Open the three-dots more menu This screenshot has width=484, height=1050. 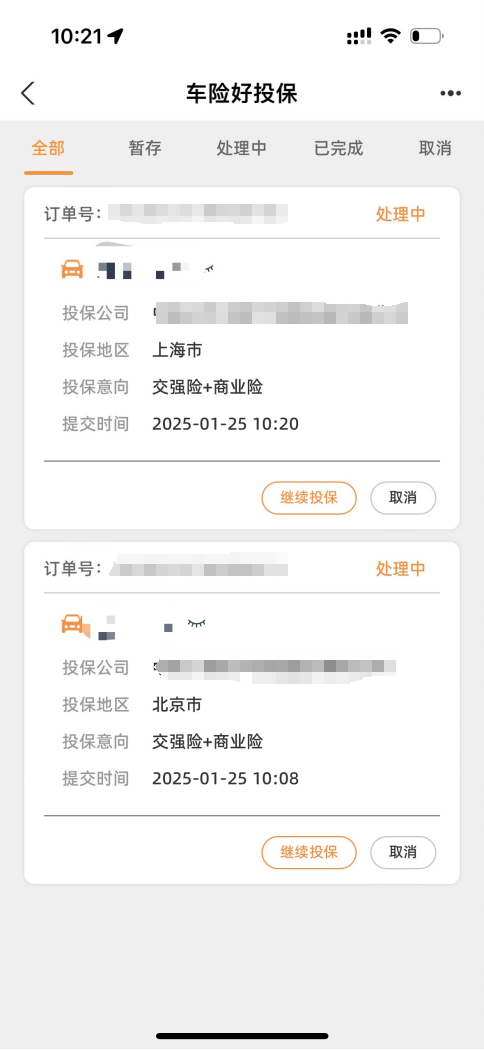pyautogui.click(x=451, y=94)
